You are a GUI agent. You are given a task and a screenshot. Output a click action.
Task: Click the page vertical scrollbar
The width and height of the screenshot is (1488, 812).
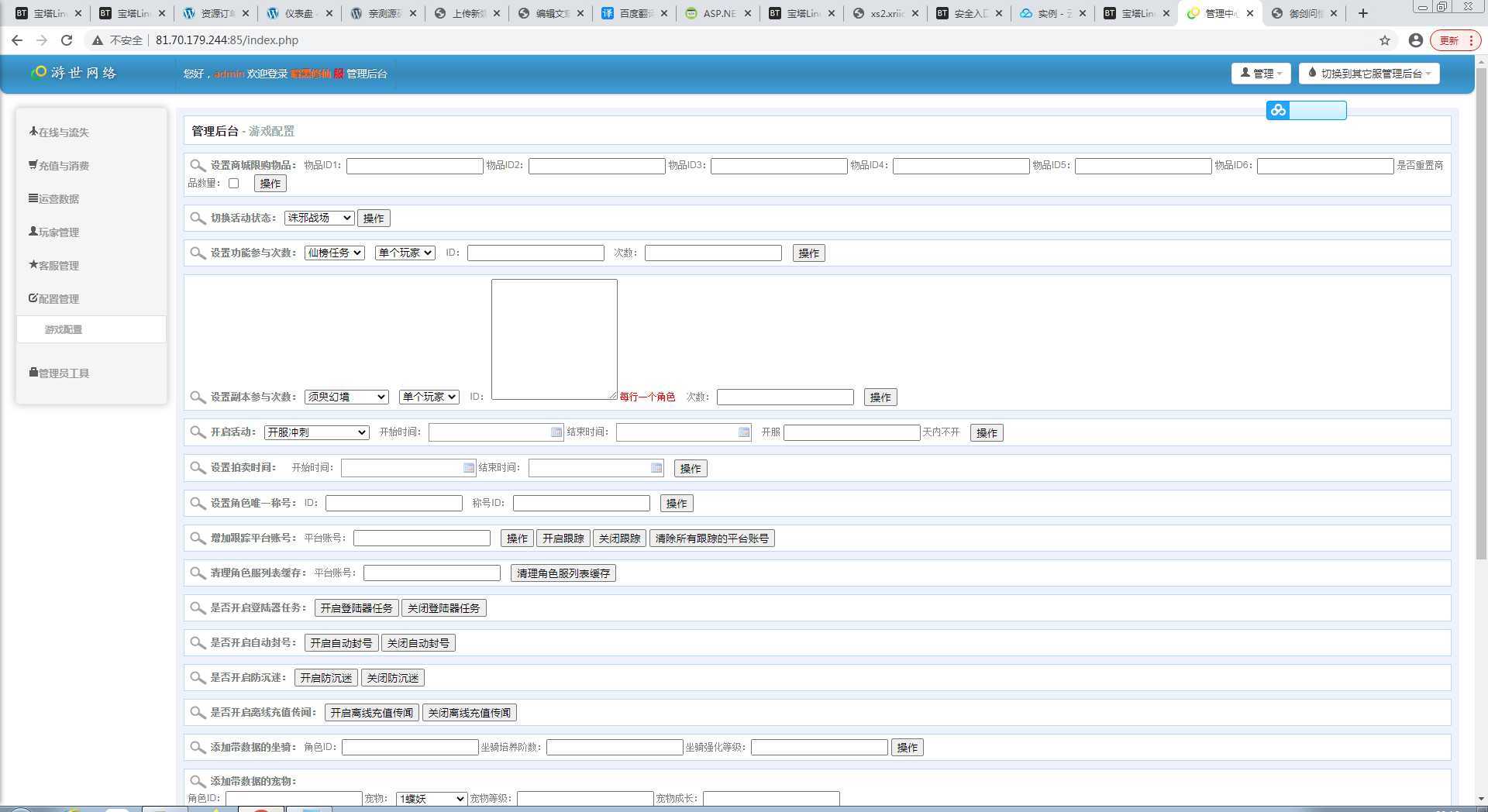point(1480,310)
